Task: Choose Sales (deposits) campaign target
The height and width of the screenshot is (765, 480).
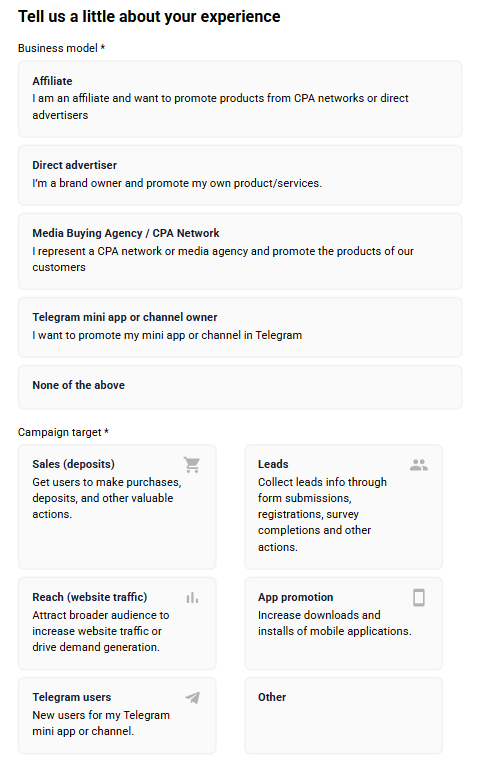Action: coord(117,507)
